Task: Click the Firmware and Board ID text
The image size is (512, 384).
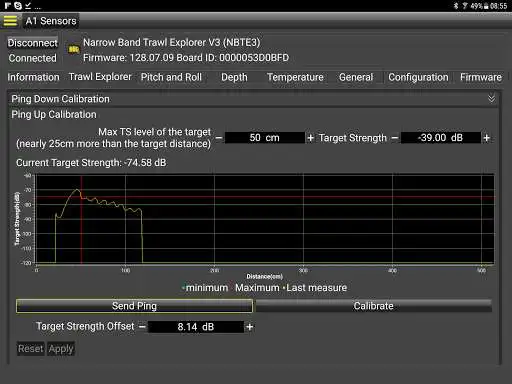Action: click(x=186, y=58)
